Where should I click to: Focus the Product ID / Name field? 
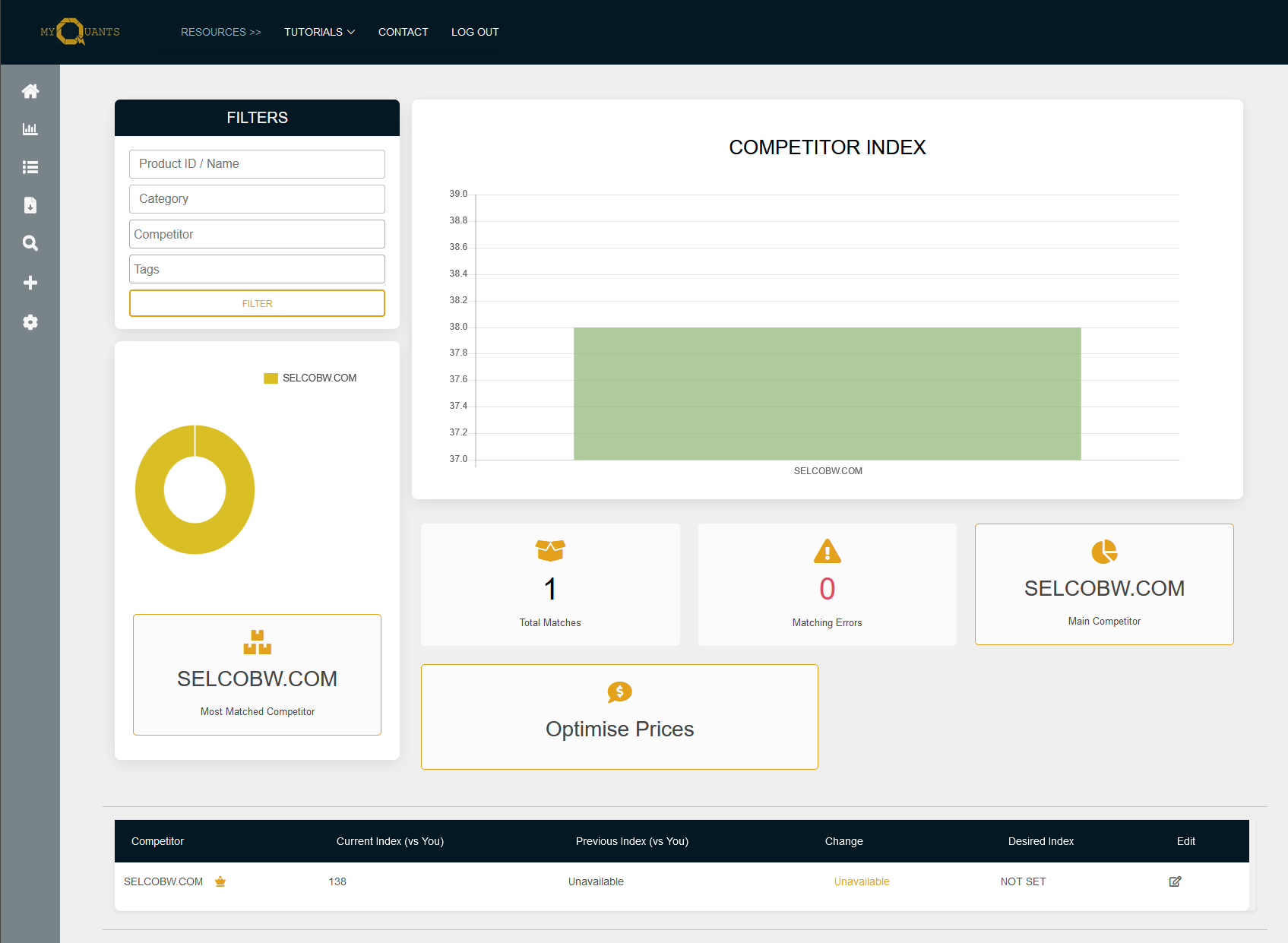click(x=257, y=164)
